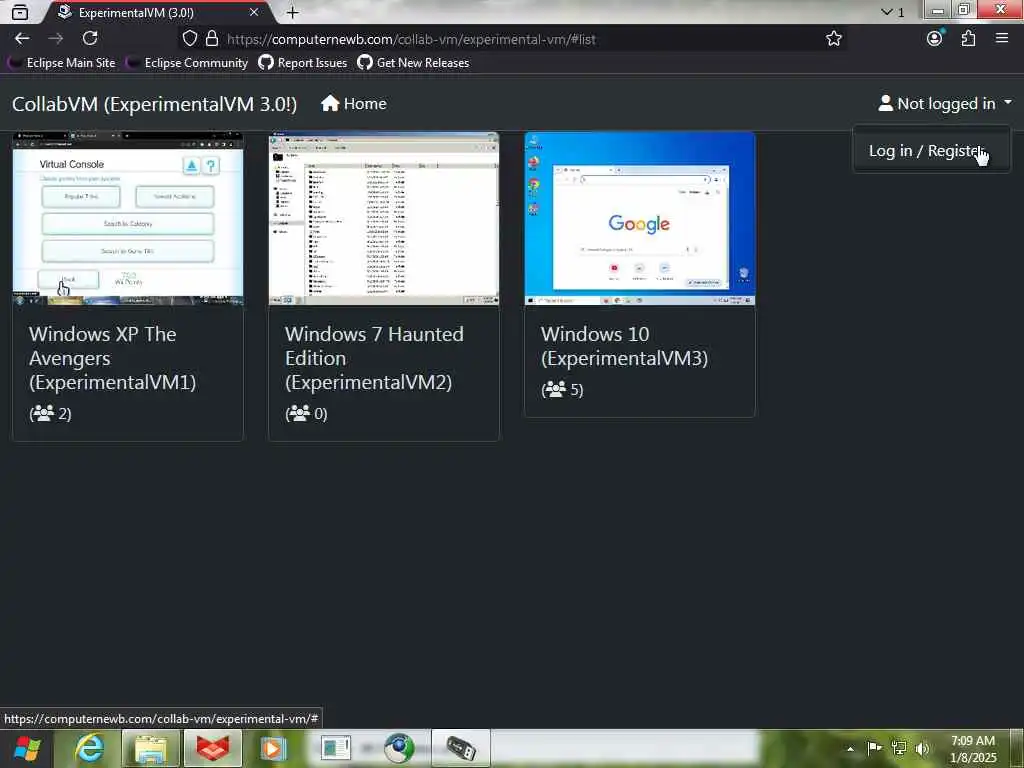Click the Action Center flag tray icon
1024x768 pixels.
[x=874, y=748]
